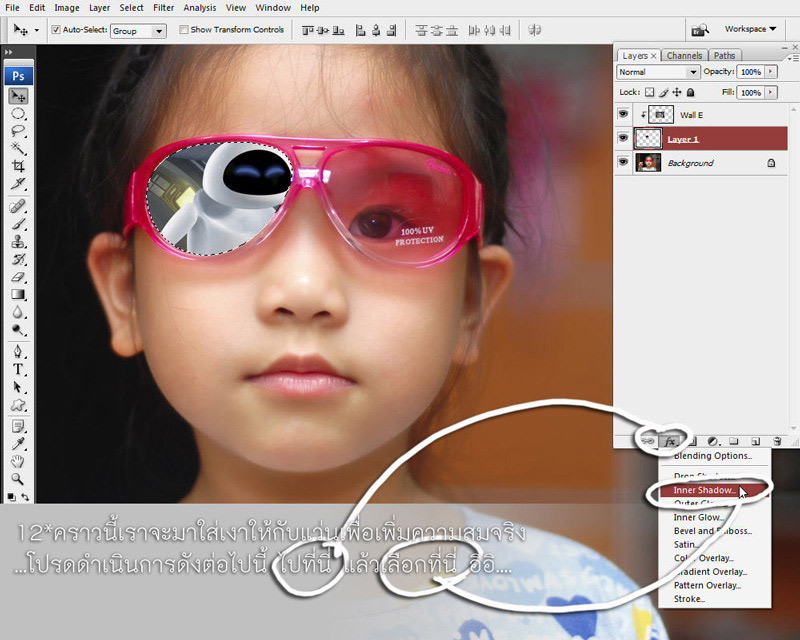Select the Lasso tool

click(18, 131)
